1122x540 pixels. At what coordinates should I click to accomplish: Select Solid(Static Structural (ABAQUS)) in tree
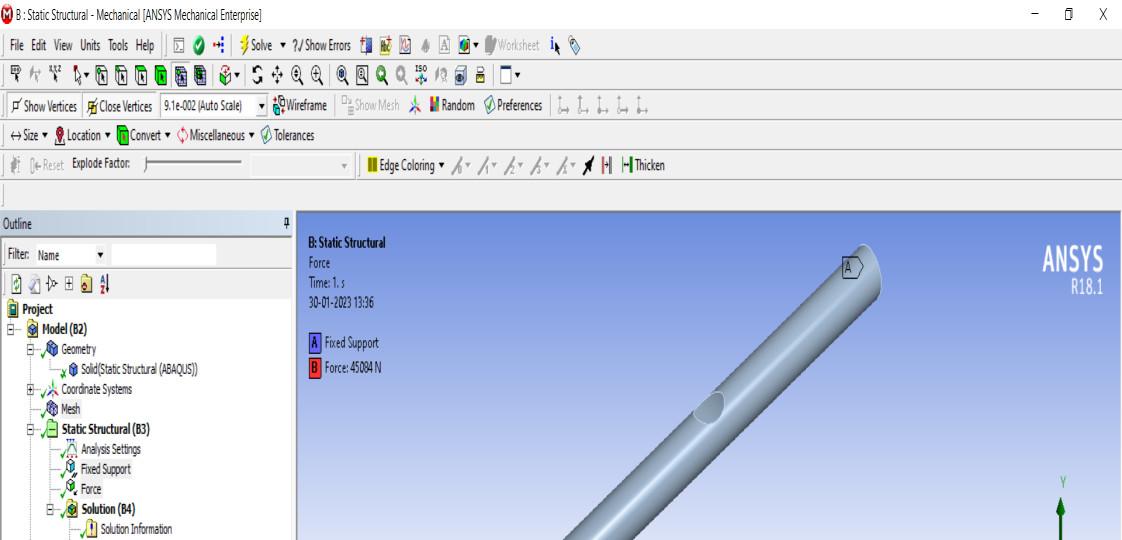pos(139,370)
